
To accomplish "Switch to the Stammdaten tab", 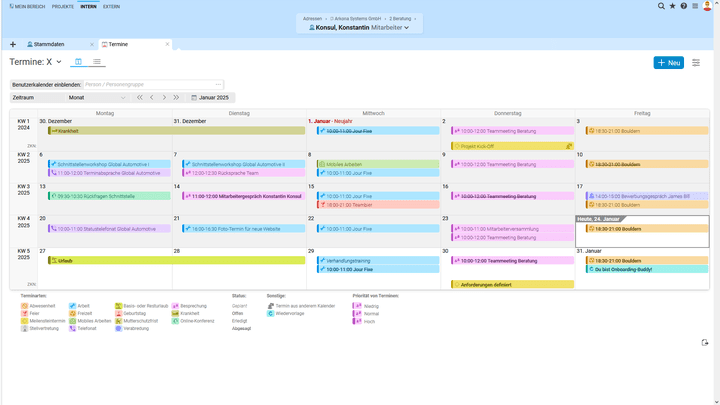I will pyautogui.click(x=48, y=44).
